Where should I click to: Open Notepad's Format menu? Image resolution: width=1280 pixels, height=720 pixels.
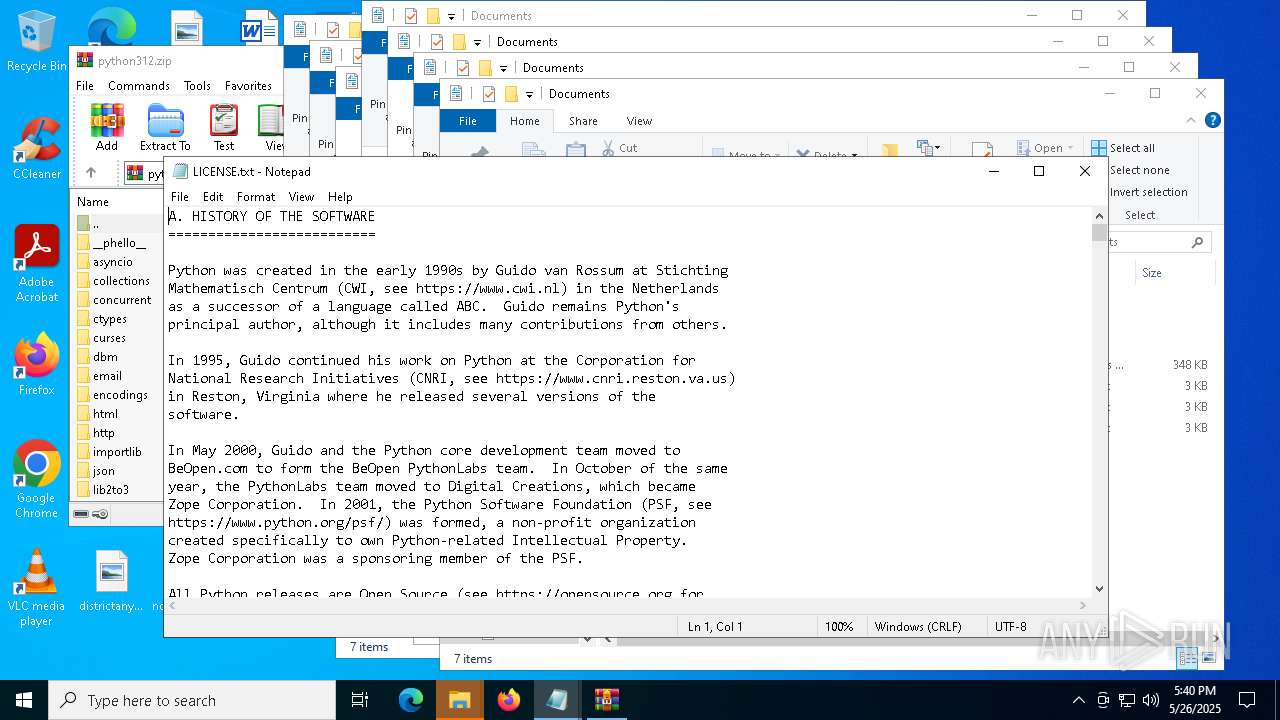tap(256, 197)
